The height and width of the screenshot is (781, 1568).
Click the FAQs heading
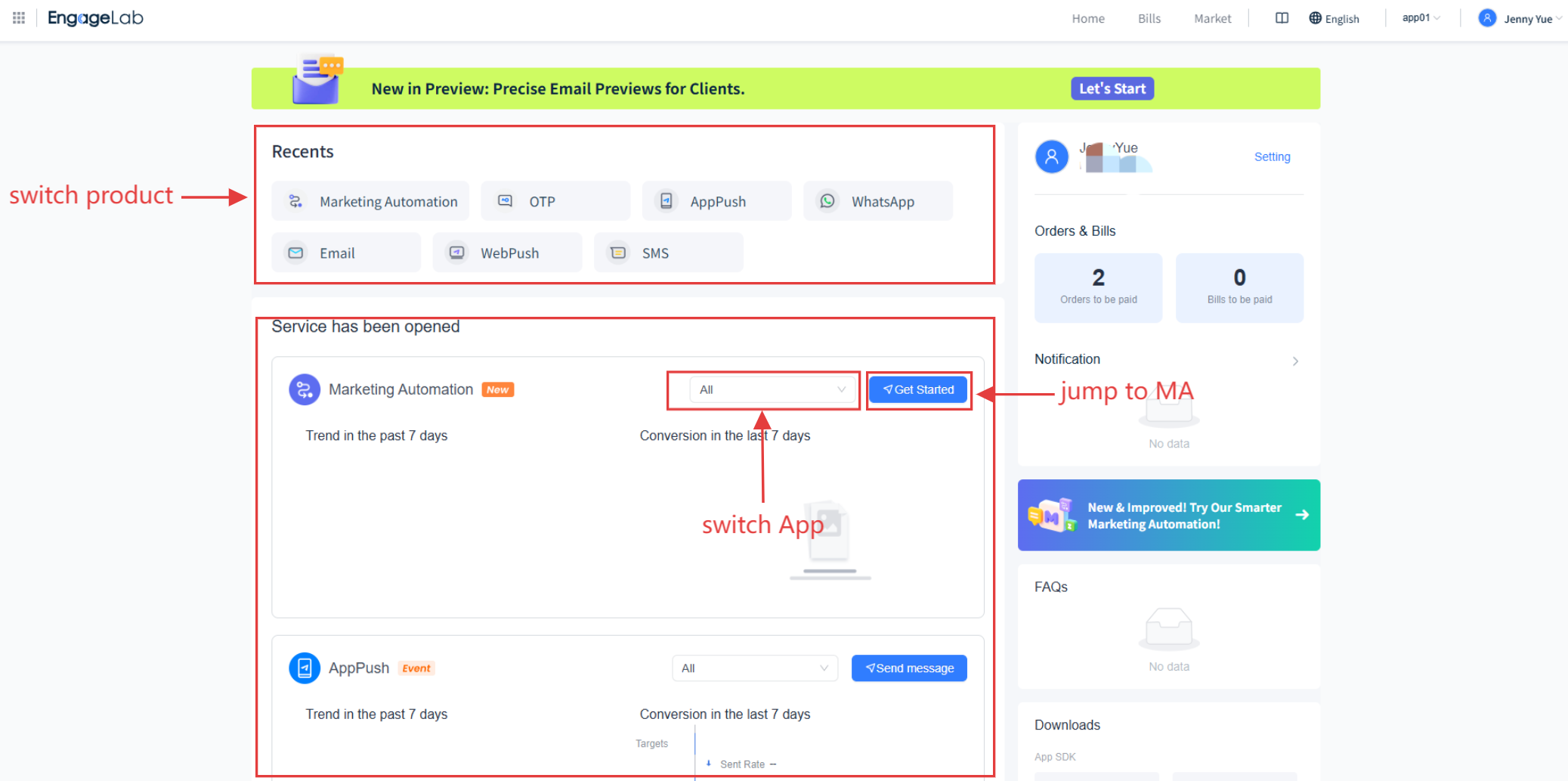point(1050,587)
